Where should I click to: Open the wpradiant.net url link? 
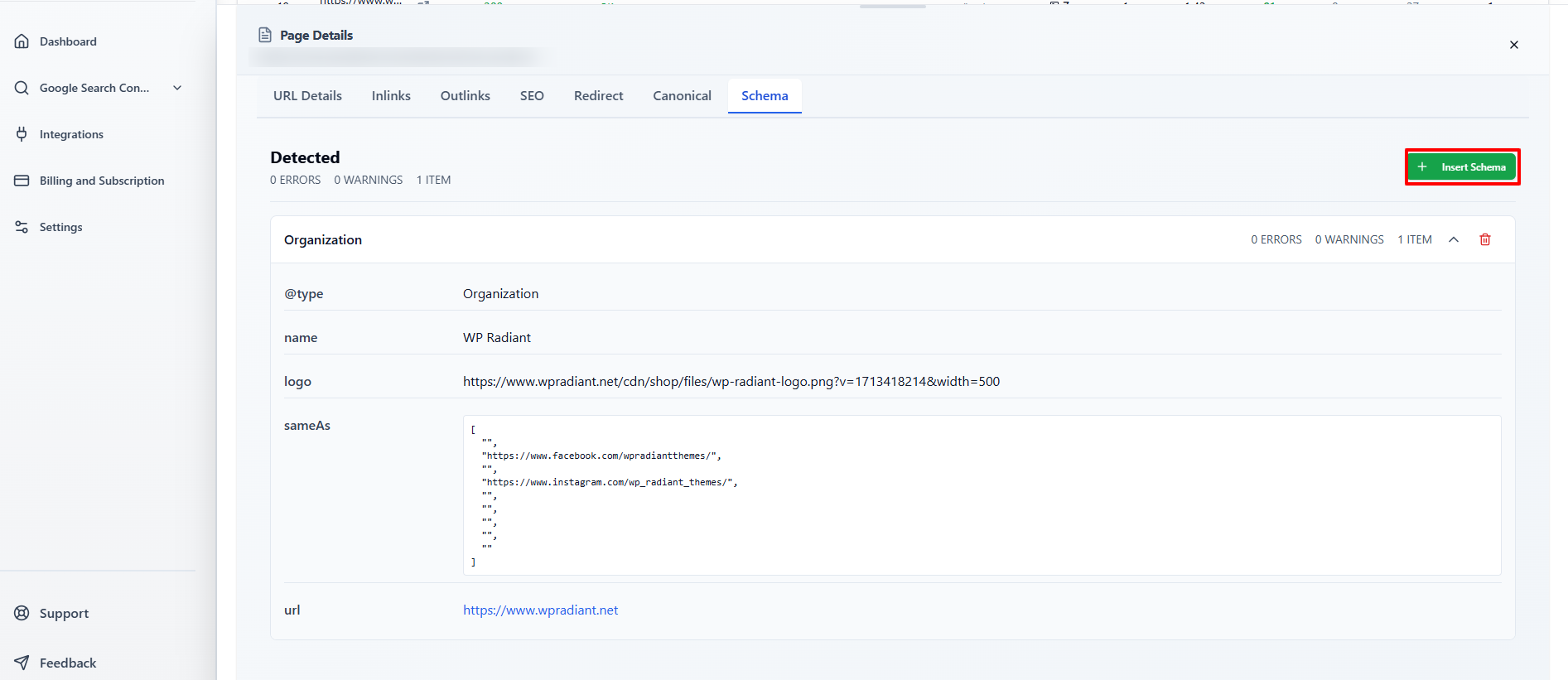(x=540, y=610)
